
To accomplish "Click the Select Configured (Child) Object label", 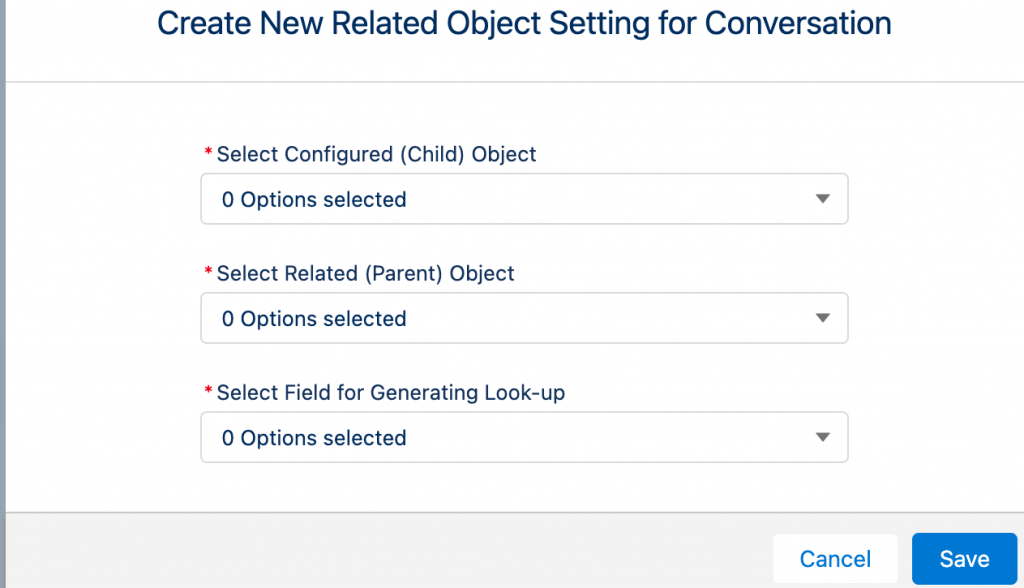I will coord(375,154).
